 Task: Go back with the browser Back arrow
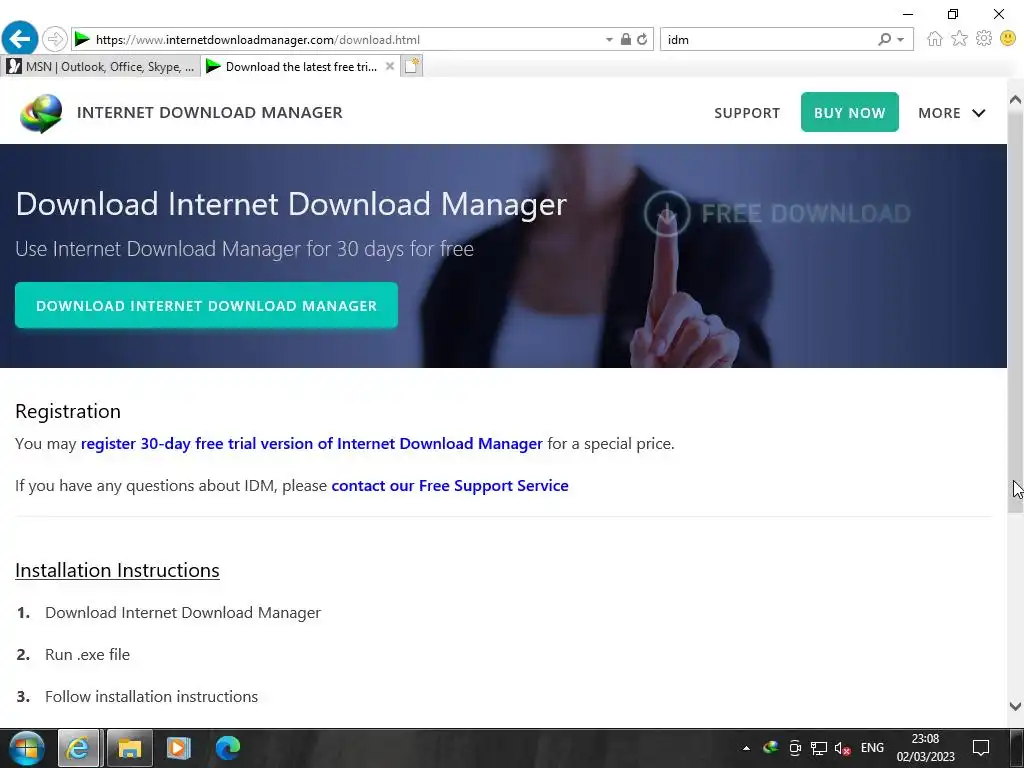tap(20, 39)
